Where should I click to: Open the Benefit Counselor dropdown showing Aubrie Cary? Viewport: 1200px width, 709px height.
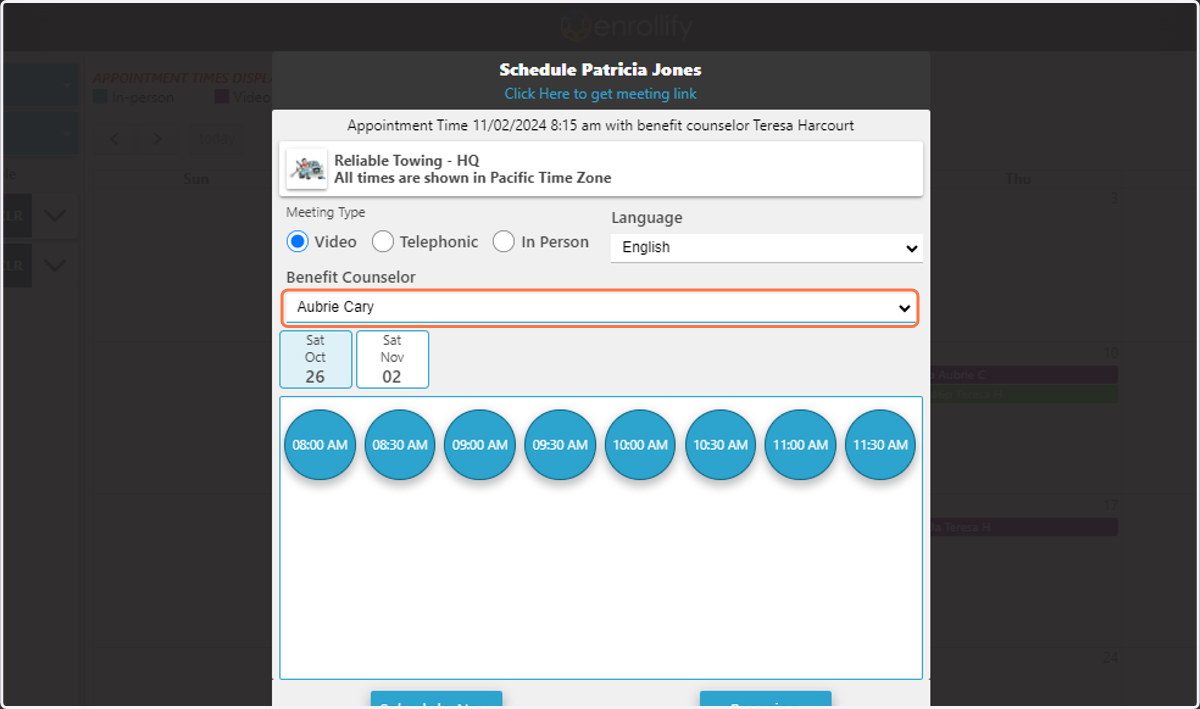(x=600, y=308)
